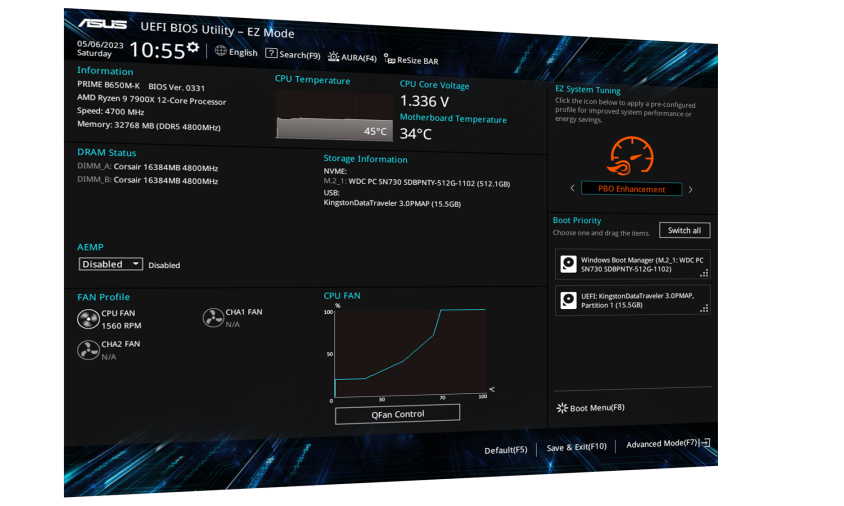This screenshot has width=844, height=506.
Task: Click the PBO Enhancement profile label
Action: click(631, 189)
